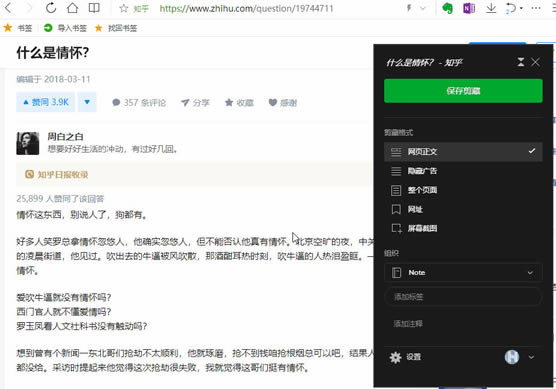The width and height of the screenshot is (556, 389).
Task: Click the 导入书签 bookmarks bar item
Action: click(65, 28)
